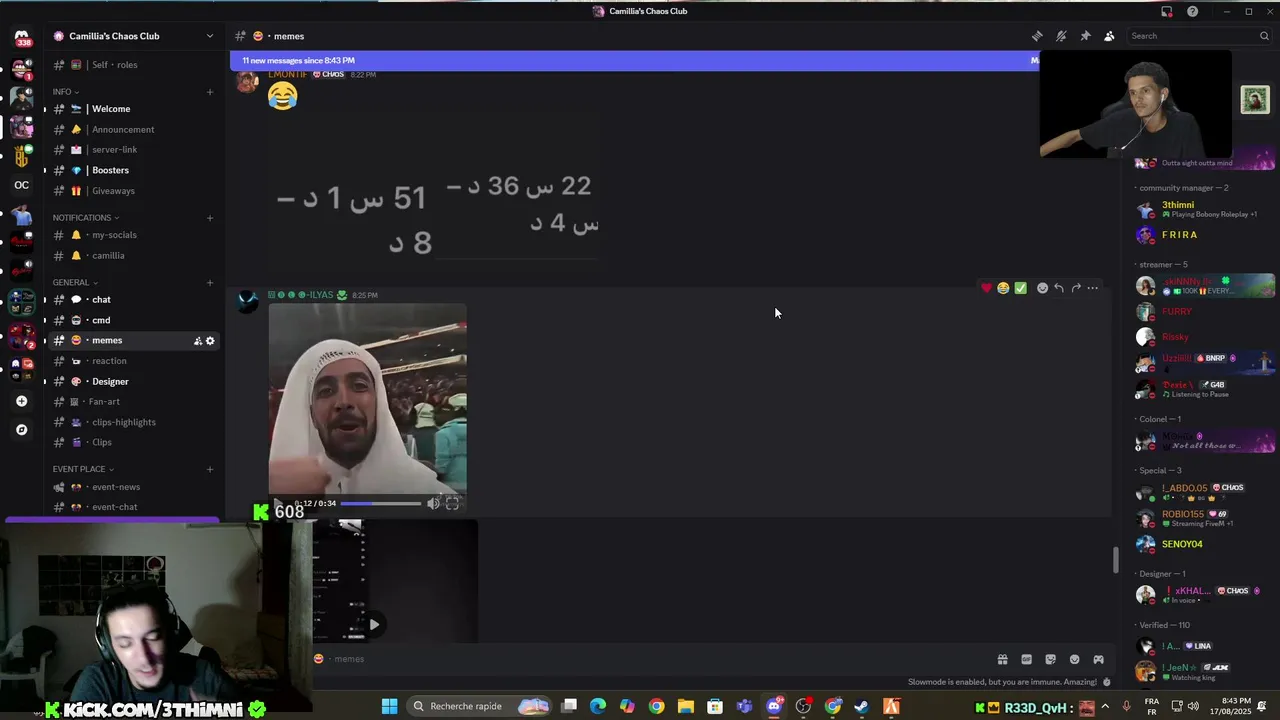React with the laughing emoji on ILYAS message
1280x720 pixels.
point(1003,288)
